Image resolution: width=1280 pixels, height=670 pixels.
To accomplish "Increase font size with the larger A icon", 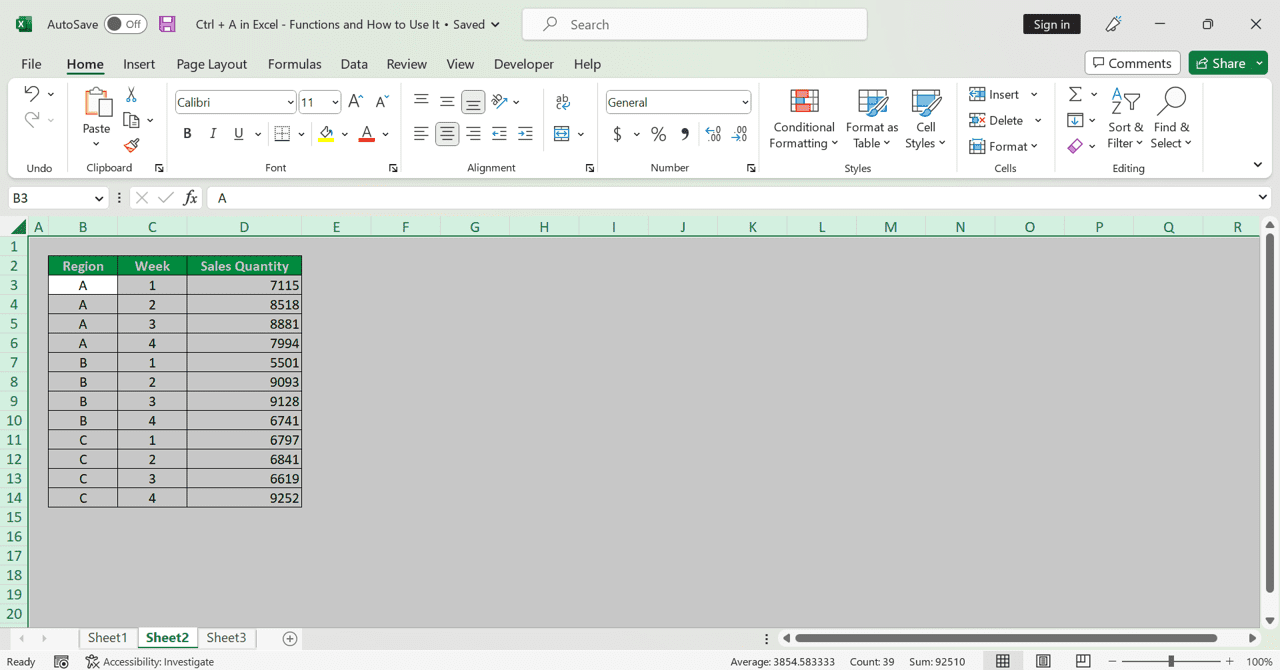I will (x=355, y=102).
